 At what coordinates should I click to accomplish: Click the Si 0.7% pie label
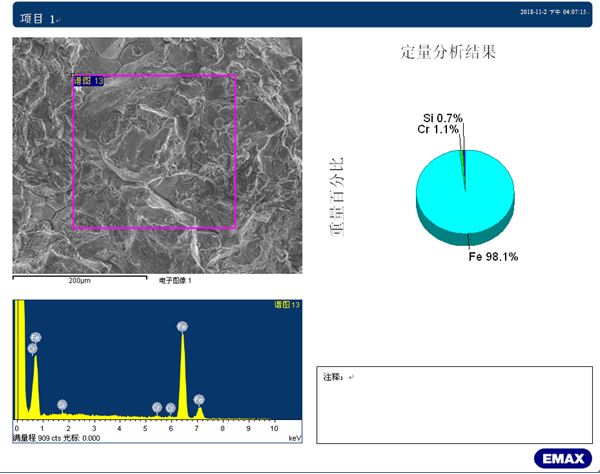pyautogui.click(x=443, y=118)
